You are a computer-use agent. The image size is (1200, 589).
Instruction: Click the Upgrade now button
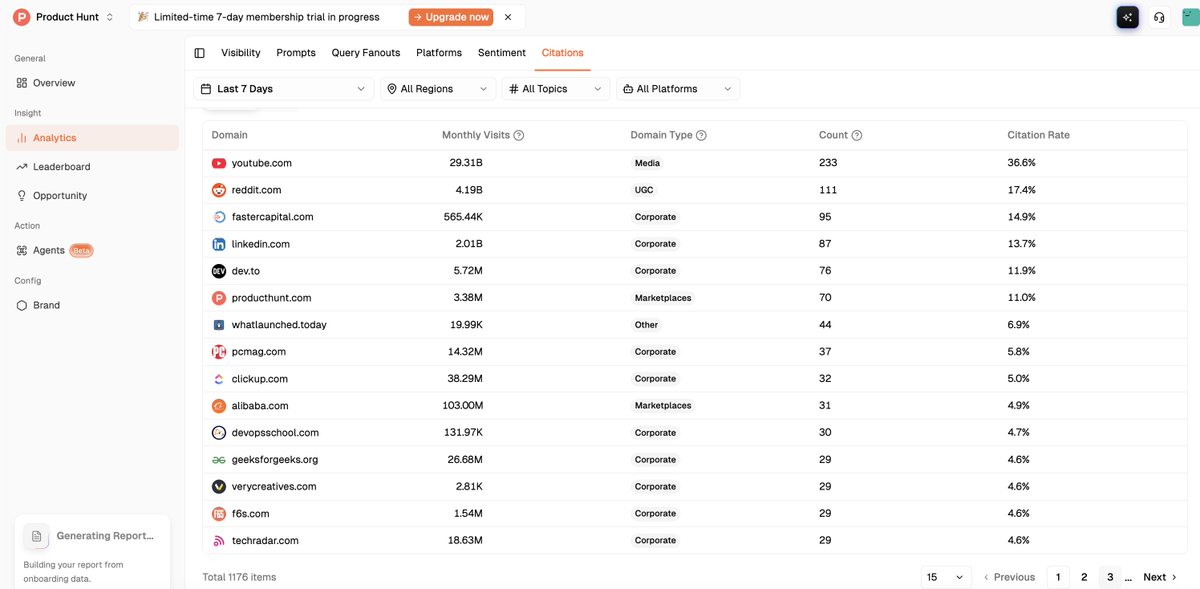(450, 17)
